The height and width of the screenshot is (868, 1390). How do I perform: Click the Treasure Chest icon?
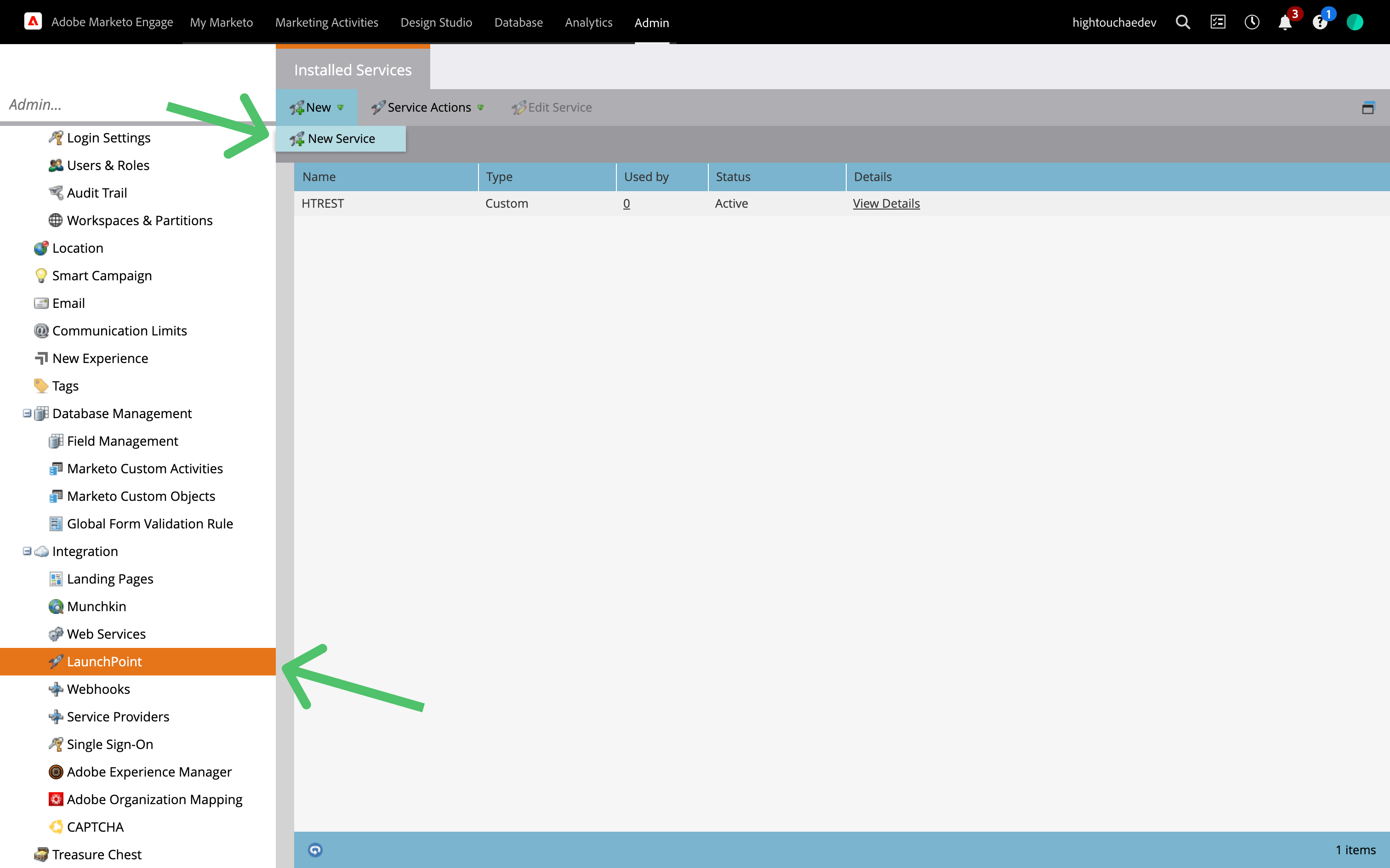41,854
